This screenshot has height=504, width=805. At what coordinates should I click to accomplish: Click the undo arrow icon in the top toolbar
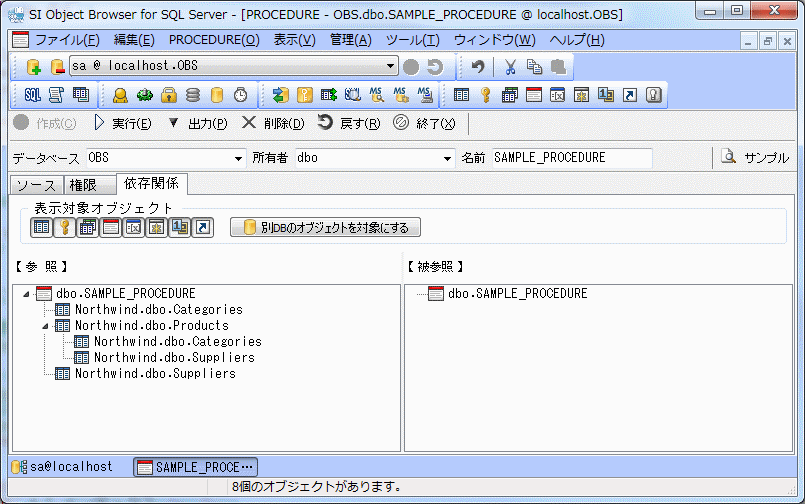(478, 67)
